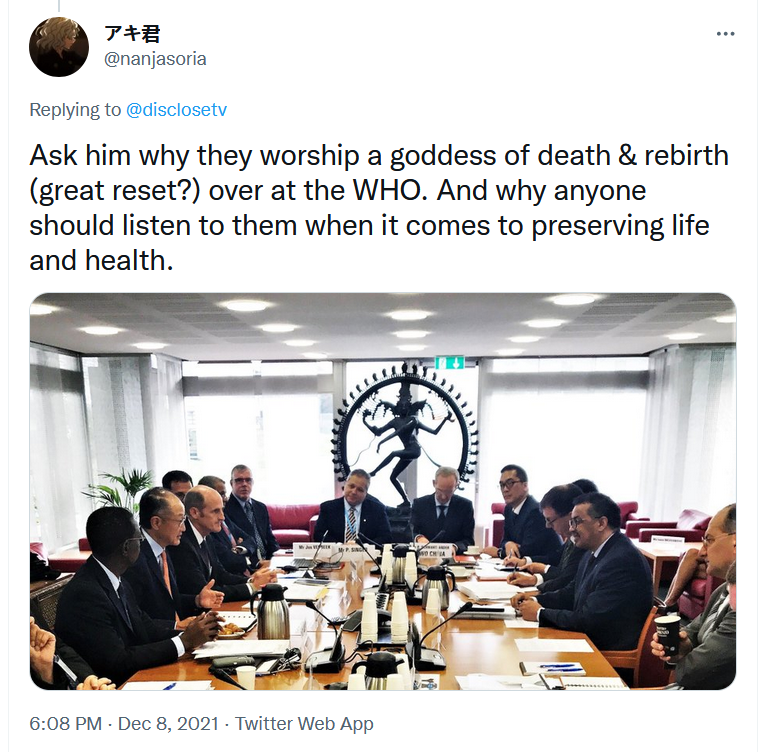Screen dimensions: 770x752
Task: Open the three-dot more options menu
Action: pyautogui.click(x=725, y=34)
